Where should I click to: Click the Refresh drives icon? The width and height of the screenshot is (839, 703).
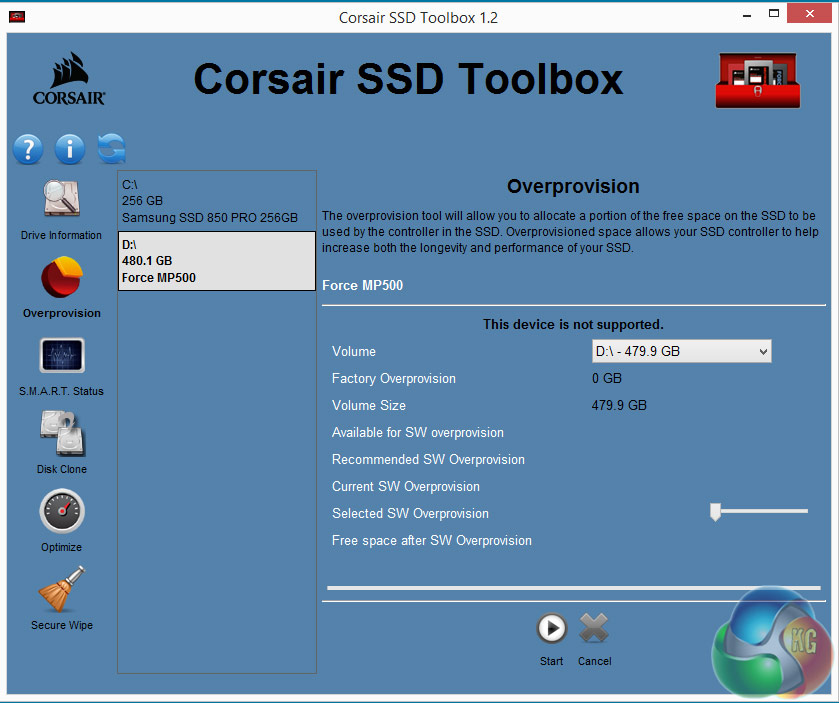click(111, 150)
